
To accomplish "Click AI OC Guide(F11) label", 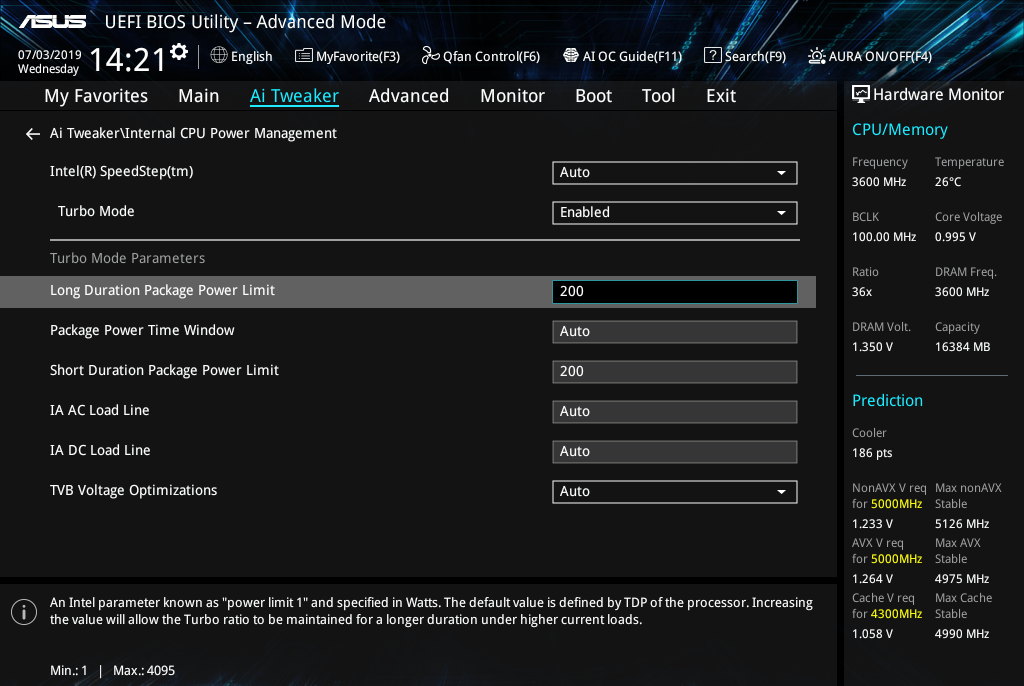I will click(x=632, y=56).
